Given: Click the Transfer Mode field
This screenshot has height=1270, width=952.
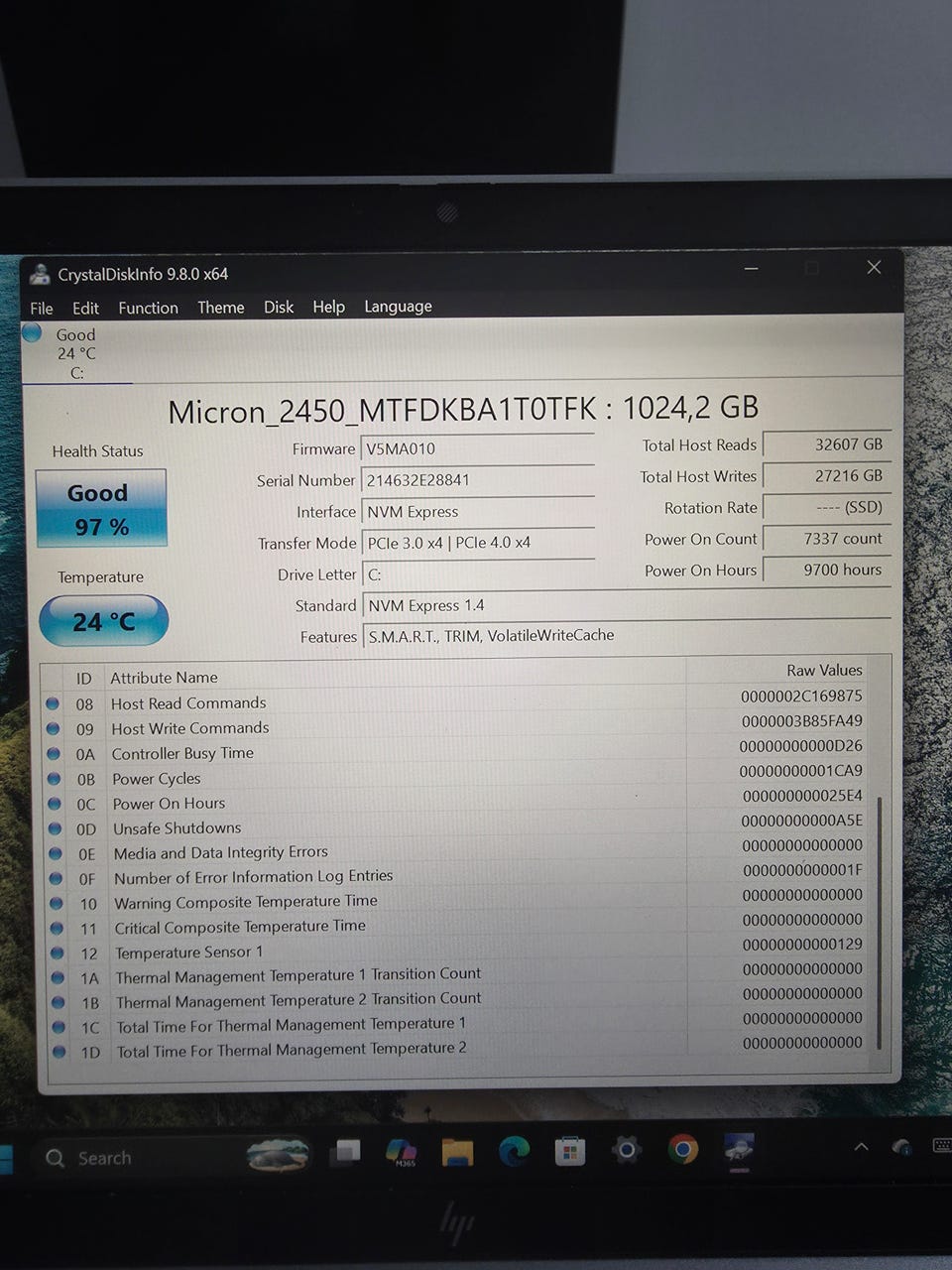Looking at the screenshot, I should [477, 543].
